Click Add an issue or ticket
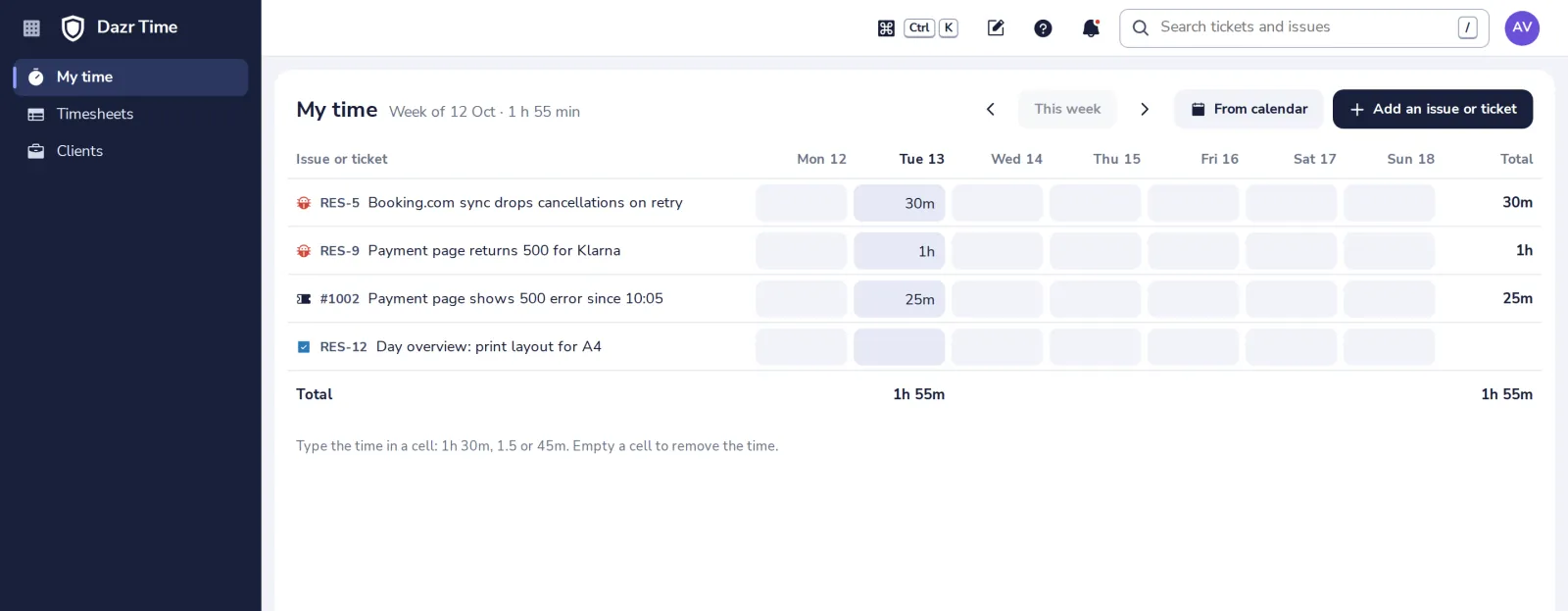 pos(1433,109)
